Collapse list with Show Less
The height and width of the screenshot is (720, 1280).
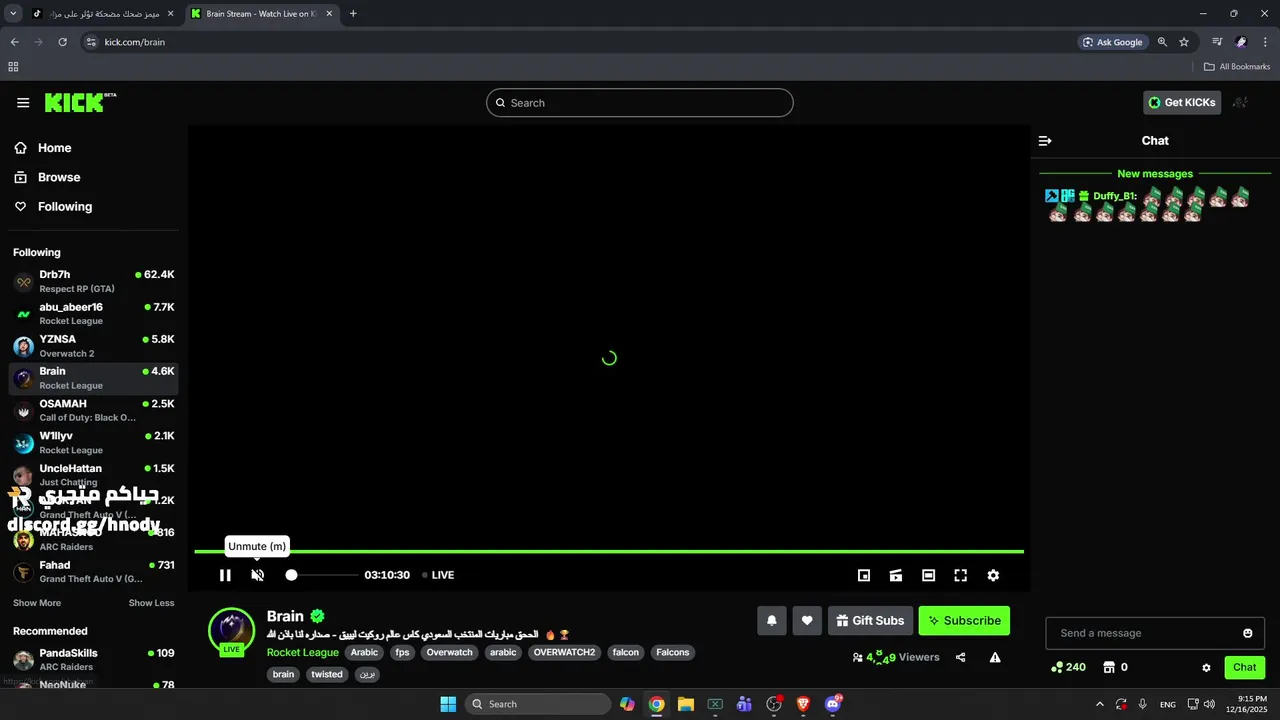(151, 603)
